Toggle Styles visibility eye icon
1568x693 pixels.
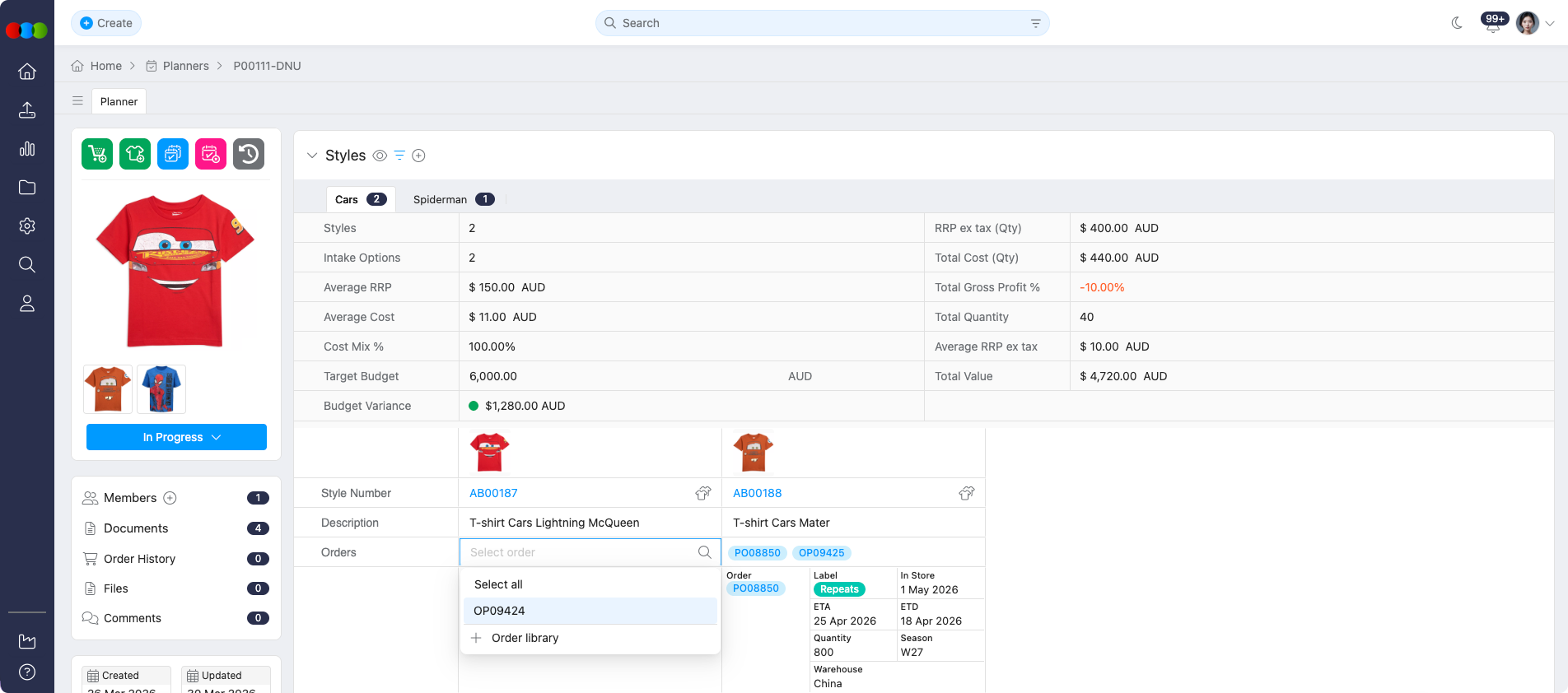pyautogui.click(x=380, y=156)
